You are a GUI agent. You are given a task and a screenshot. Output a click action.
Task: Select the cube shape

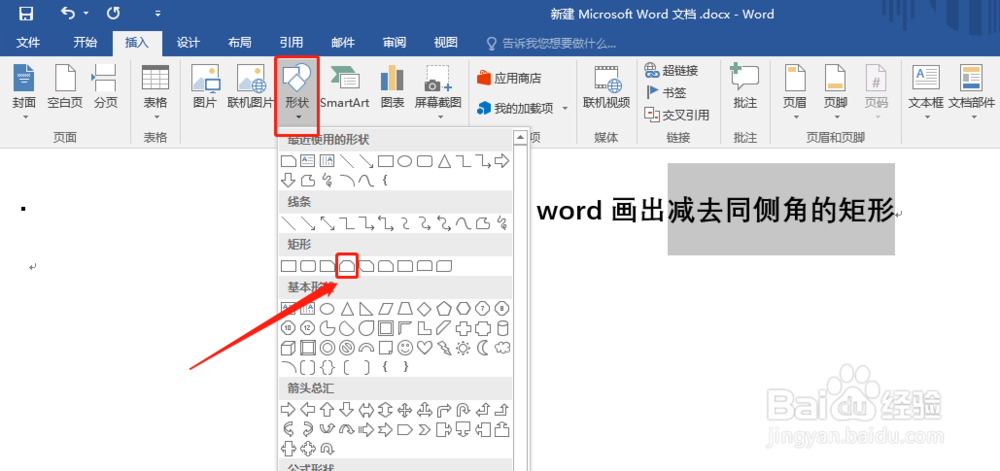tap(288, 348)
